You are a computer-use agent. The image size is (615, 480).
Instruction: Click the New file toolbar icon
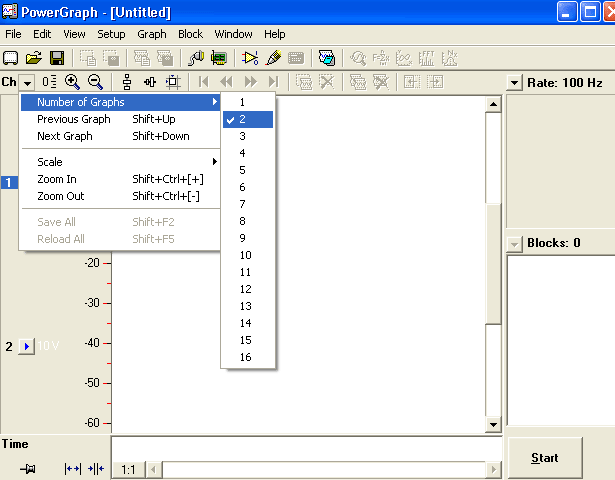point(10,58)
